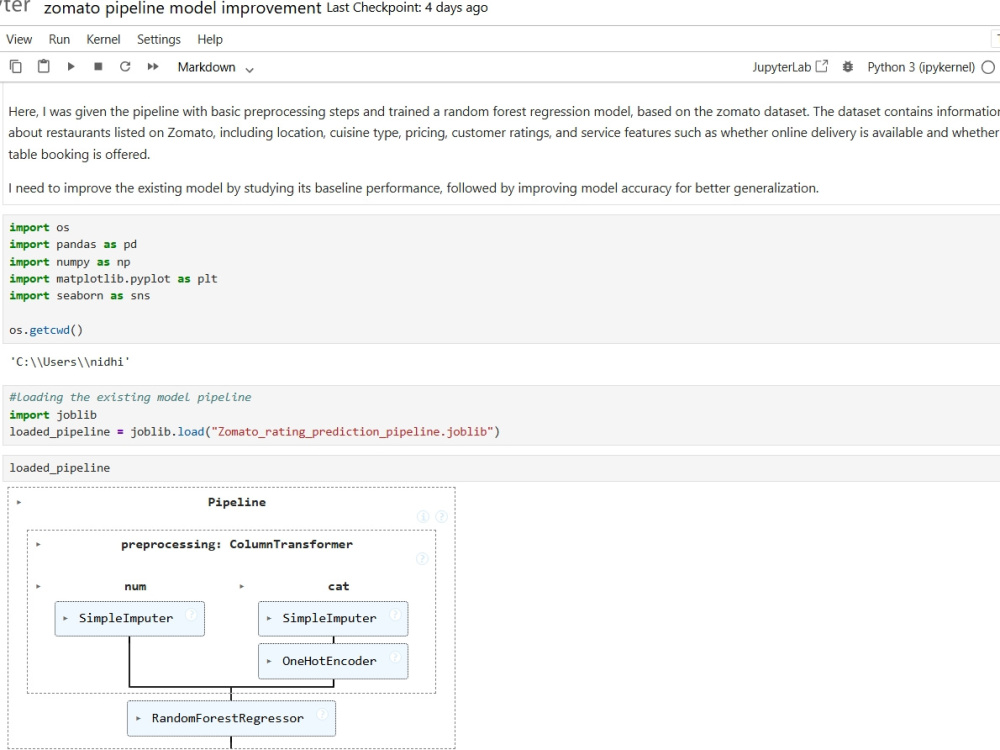Paste cell using clipboard toolbar icon

click(43, 66)
